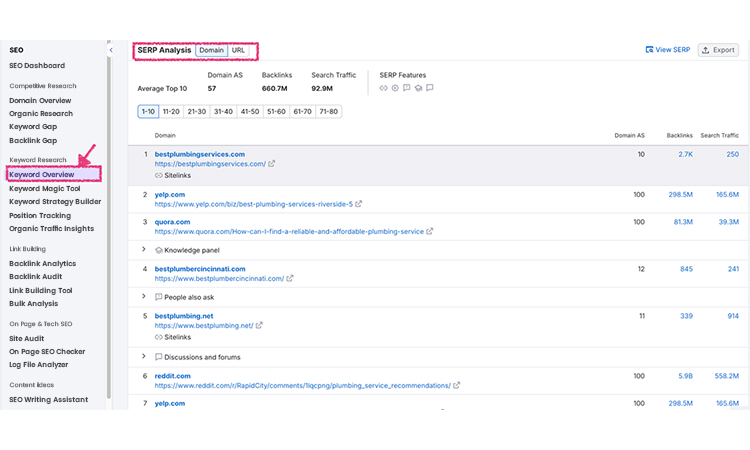Open Backlink Gap in sidebar
750x450 pixels.
pyautogui.click(x=33, y=141)
